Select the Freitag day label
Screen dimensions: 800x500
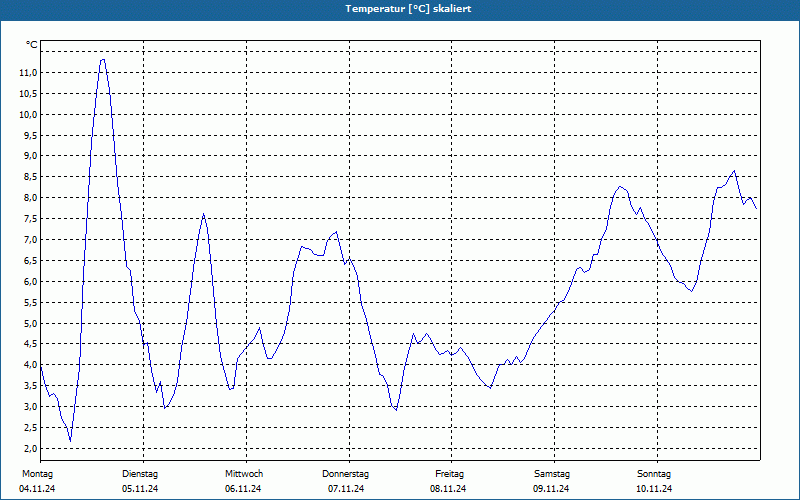tap(449, 474)
